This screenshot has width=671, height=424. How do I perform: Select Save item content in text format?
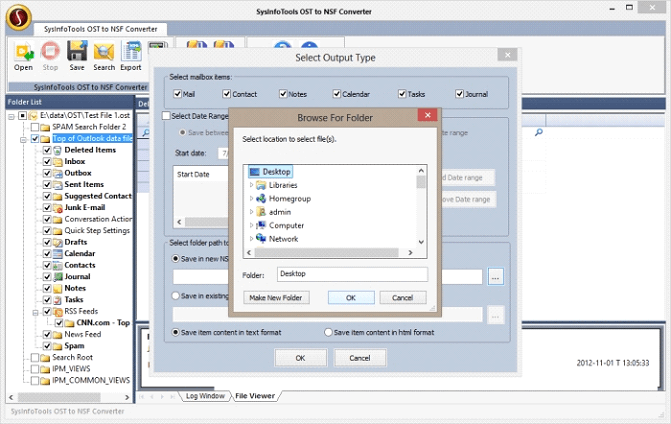click(175, 332)
